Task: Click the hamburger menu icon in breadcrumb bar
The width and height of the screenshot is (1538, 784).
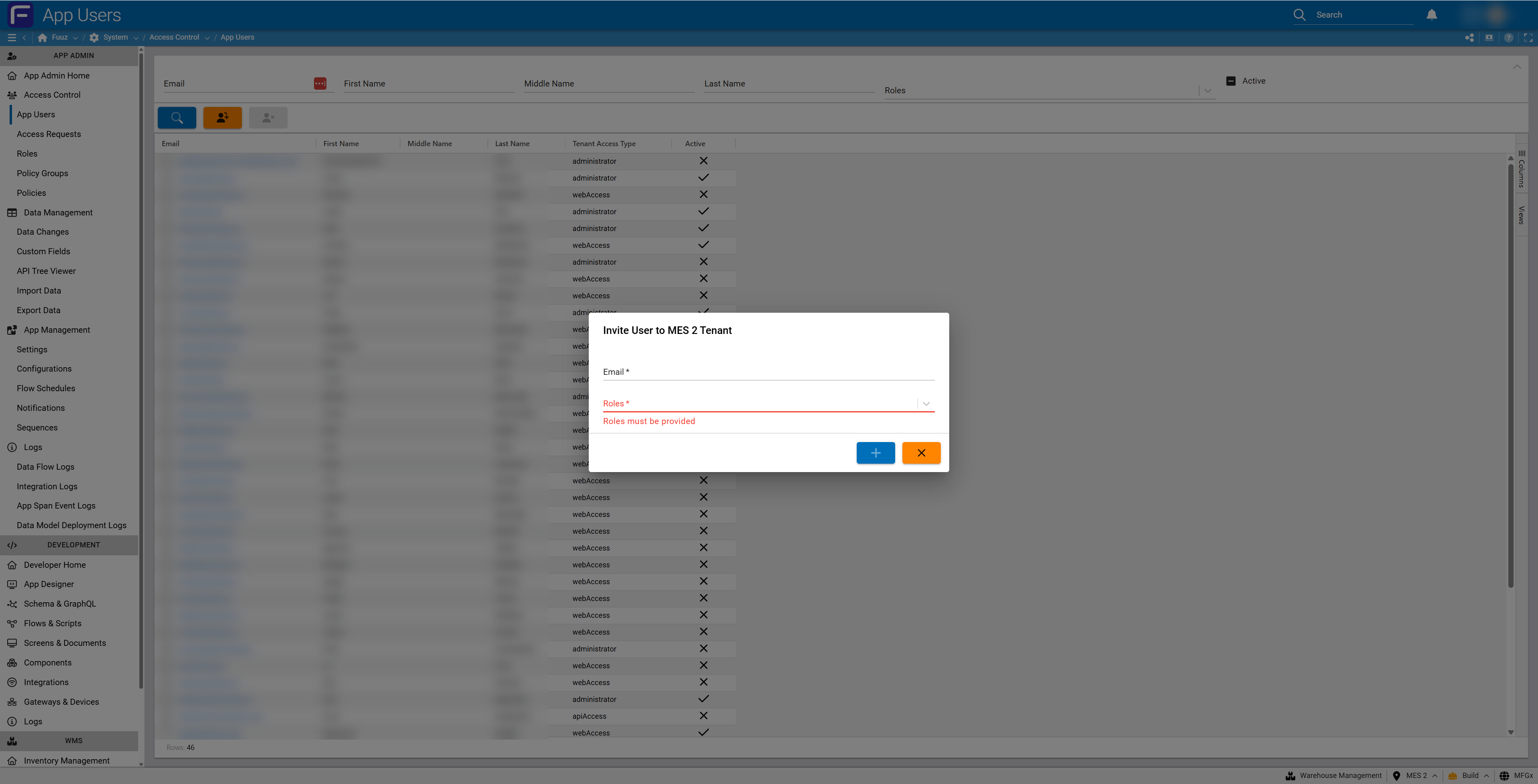Action: [x=11, y=37]
